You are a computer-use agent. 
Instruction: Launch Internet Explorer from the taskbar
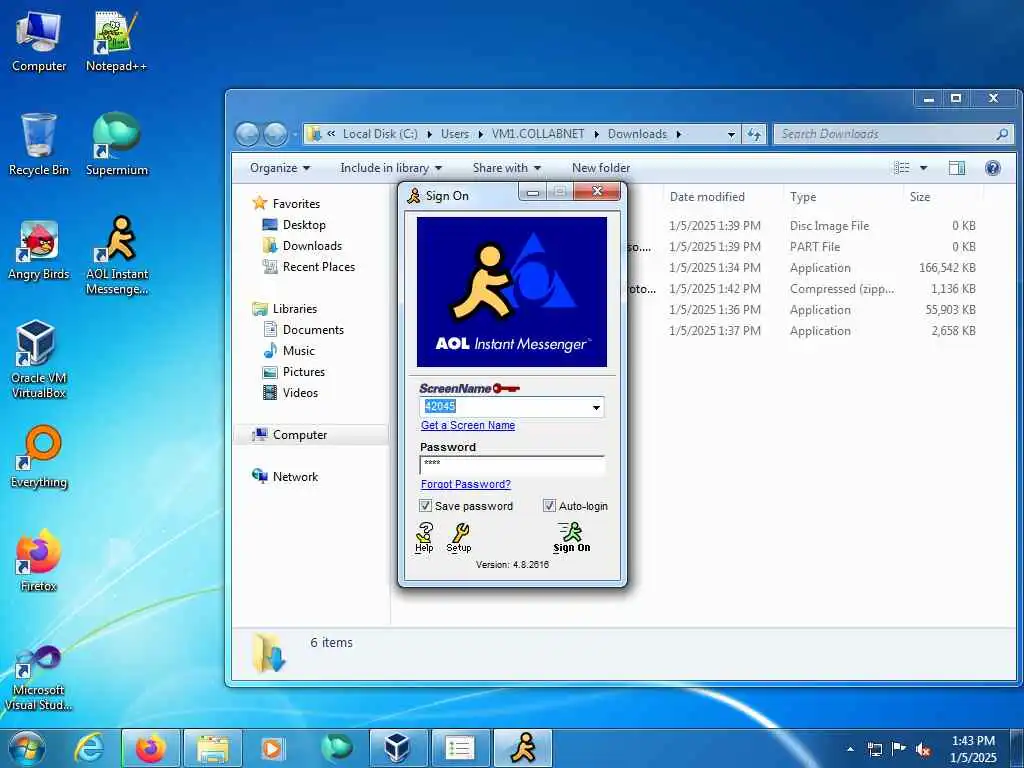(89, 748)
